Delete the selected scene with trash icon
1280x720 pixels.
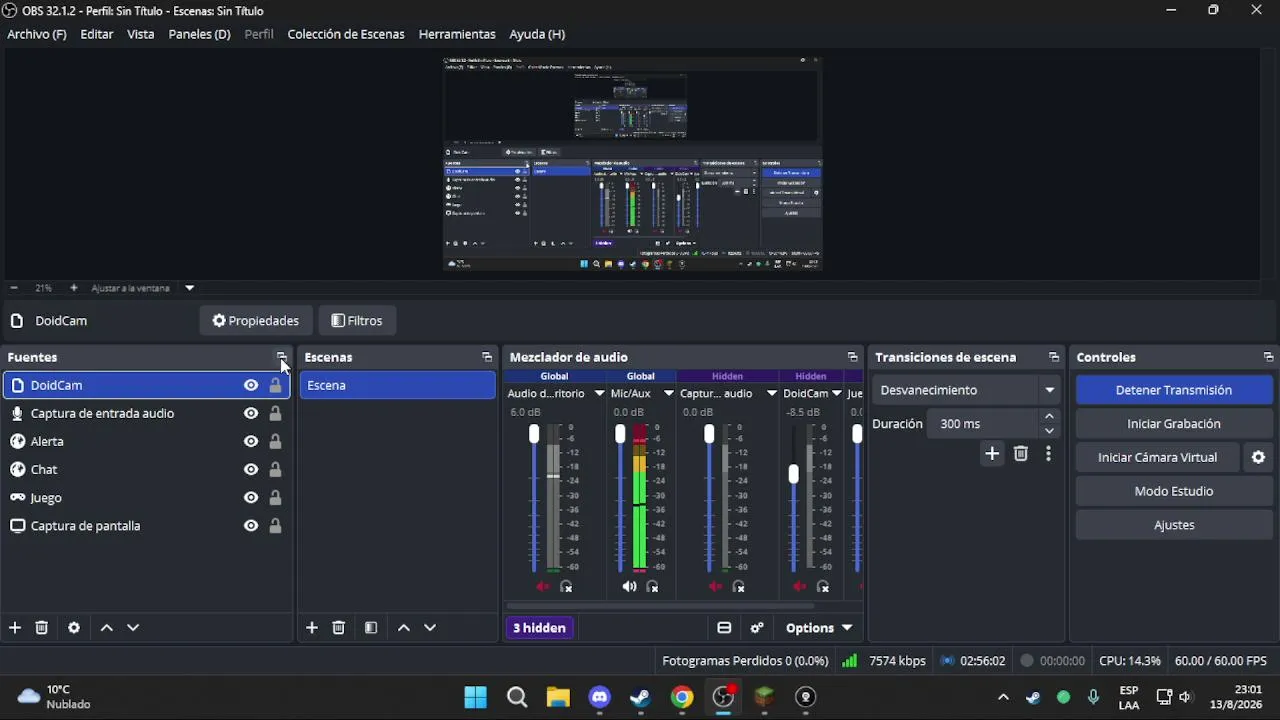click(339, 628)
